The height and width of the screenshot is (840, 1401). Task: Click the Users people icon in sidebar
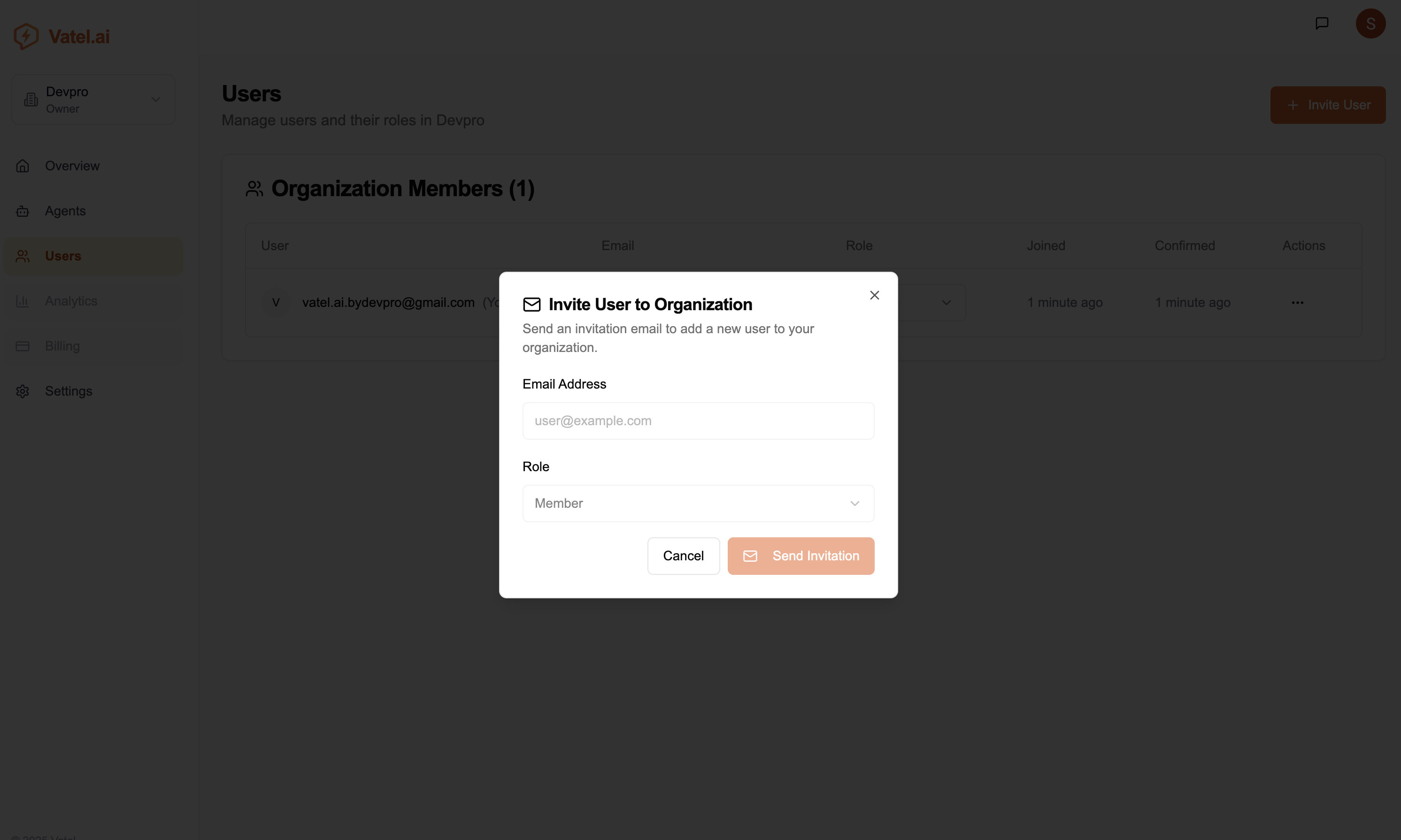[x=23, y=256]
